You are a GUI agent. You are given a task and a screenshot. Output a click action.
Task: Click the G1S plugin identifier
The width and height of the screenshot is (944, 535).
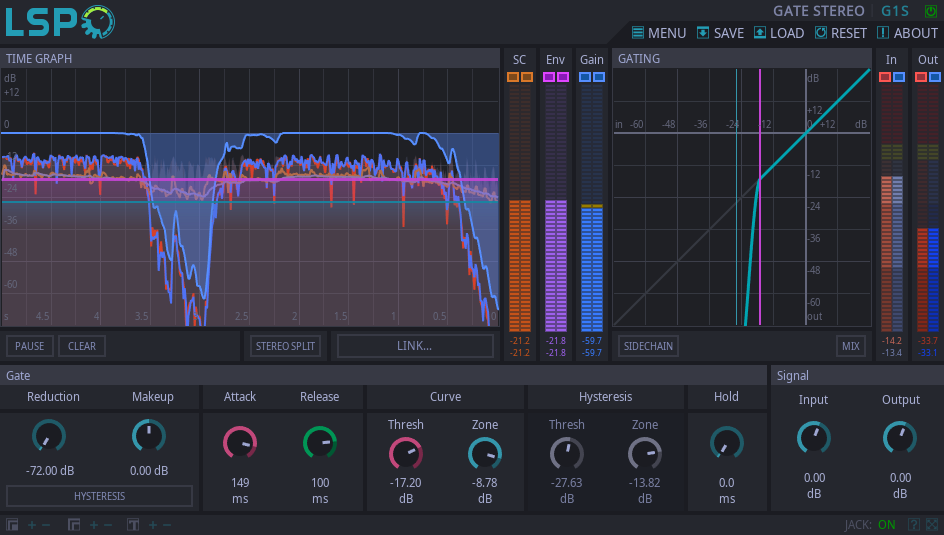[x=895, y=11]
